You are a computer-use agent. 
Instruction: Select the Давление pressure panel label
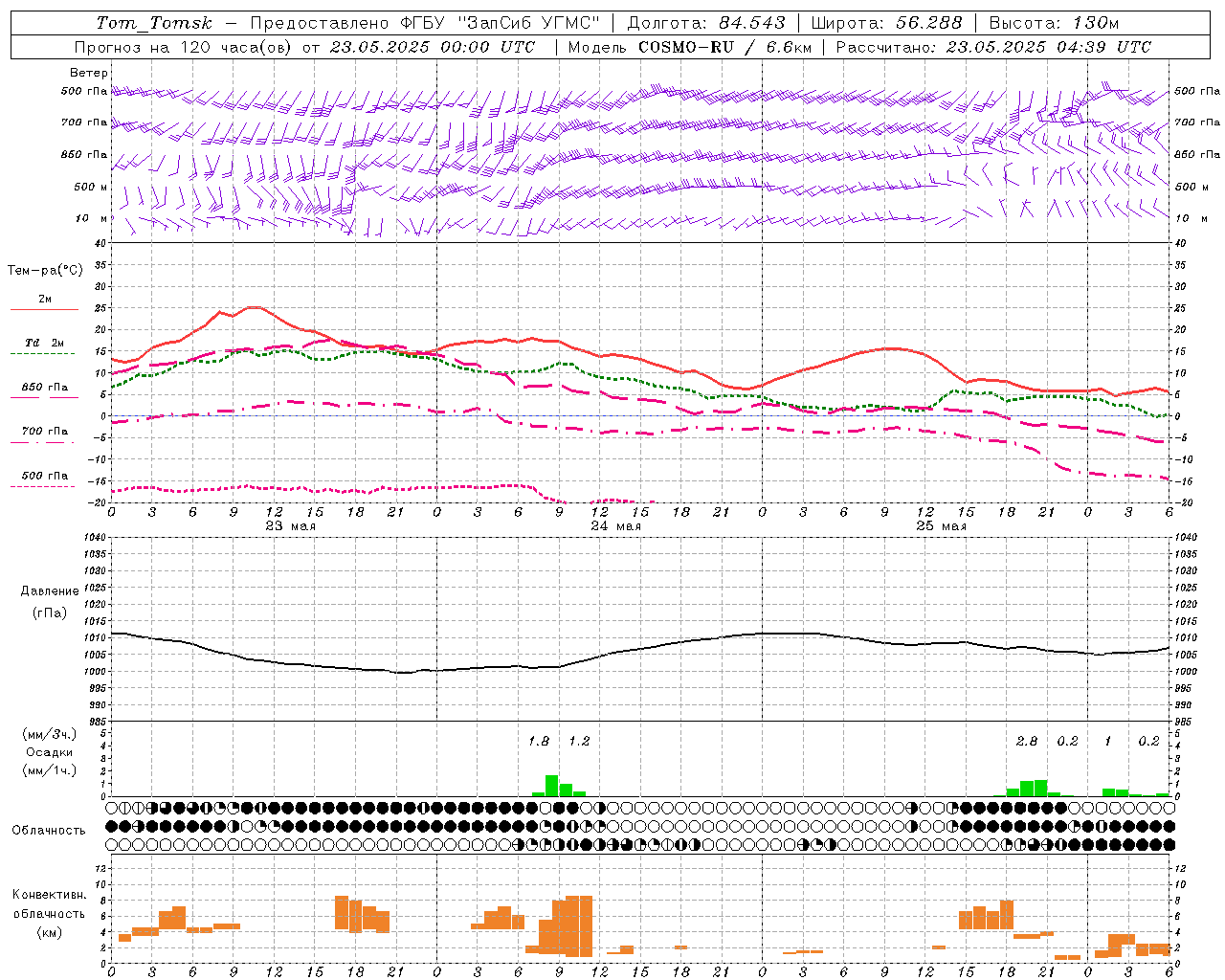[49, 591]
